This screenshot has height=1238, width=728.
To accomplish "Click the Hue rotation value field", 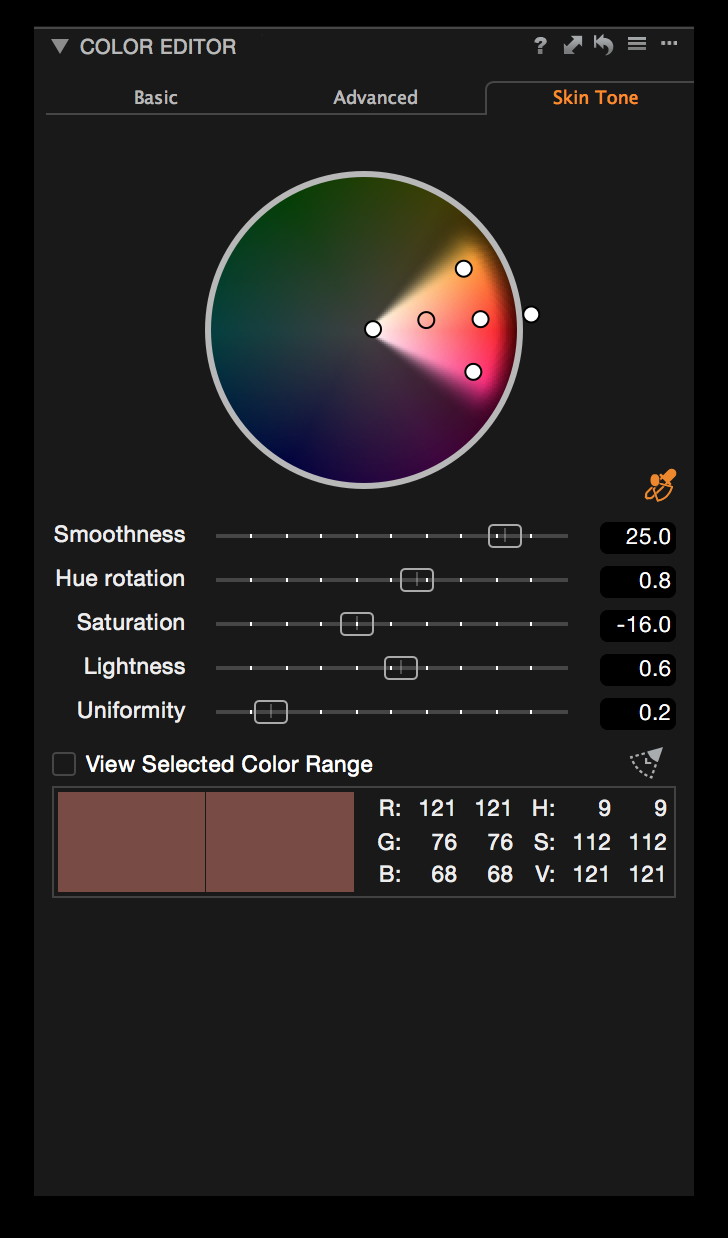I will 638,581.
